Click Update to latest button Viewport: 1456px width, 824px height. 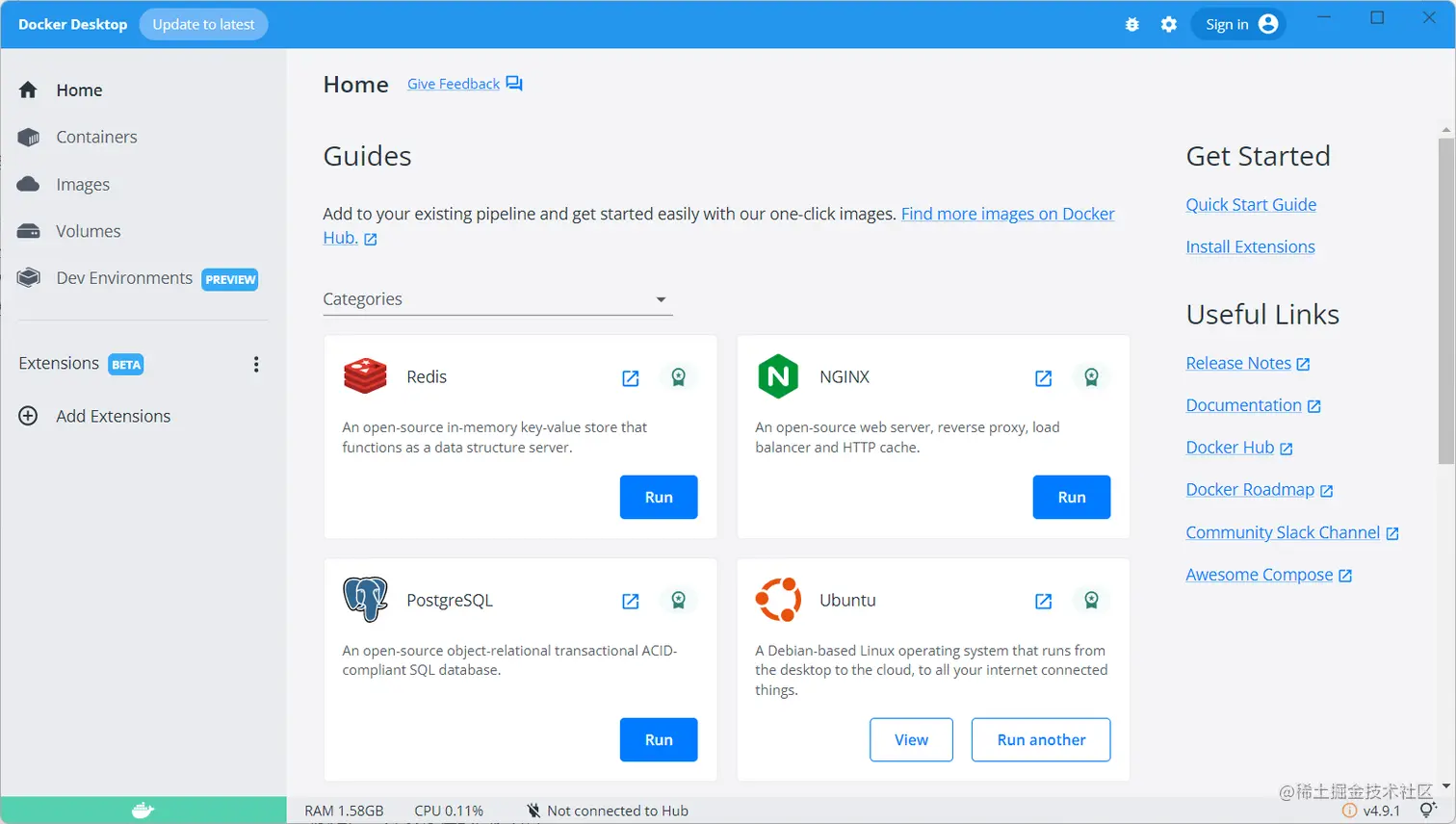coord(203,24)
